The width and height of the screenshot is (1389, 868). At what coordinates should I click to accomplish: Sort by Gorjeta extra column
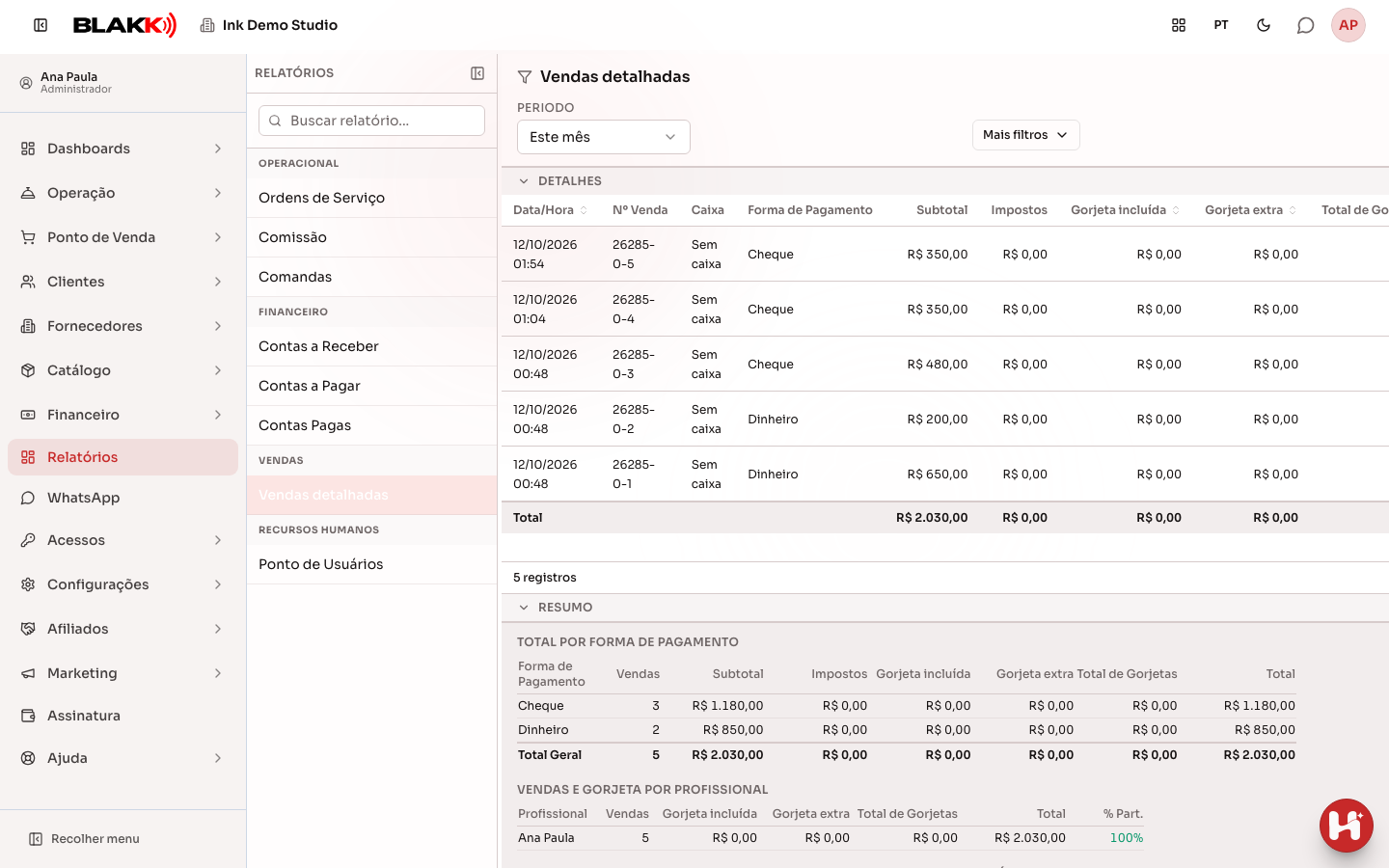tap(1251, 210)
